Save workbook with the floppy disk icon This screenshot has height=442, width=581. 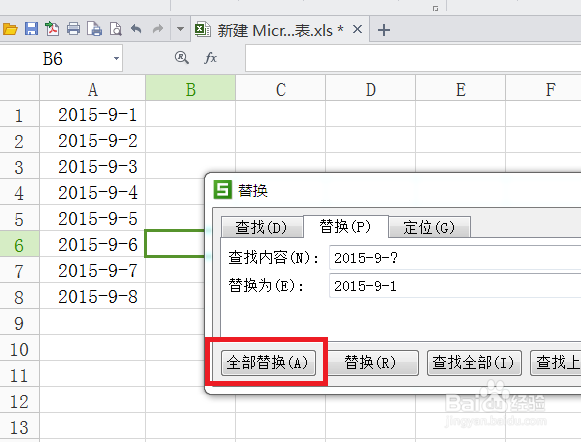[31, 29]
